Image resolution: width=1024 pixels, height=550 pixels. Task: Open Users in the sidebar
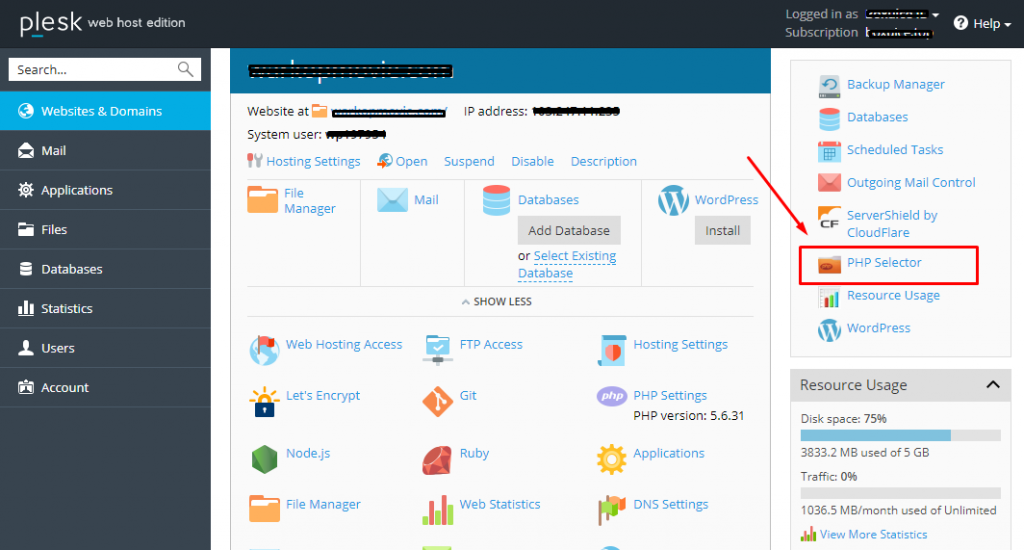click(105, 348)
